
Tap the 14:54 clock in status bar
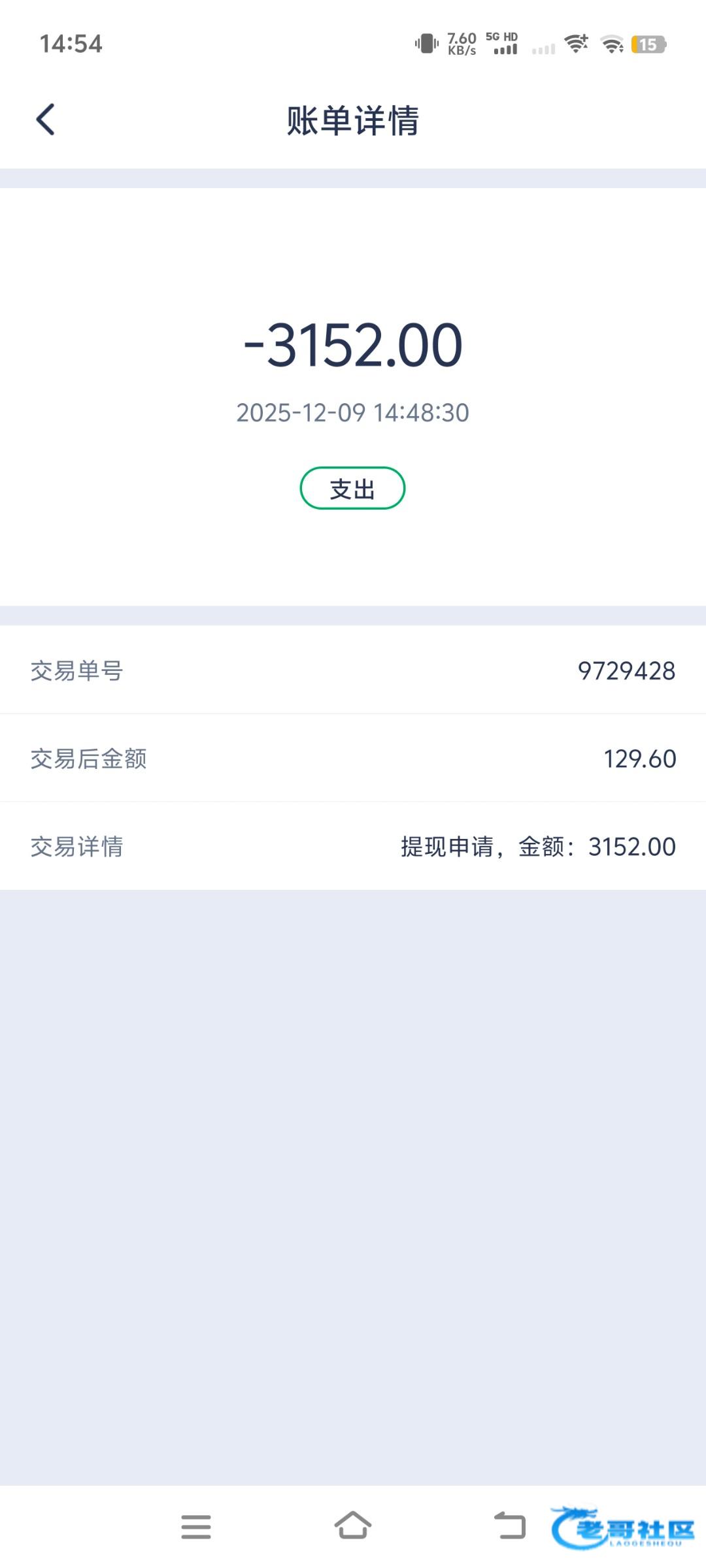coord(71,44)
